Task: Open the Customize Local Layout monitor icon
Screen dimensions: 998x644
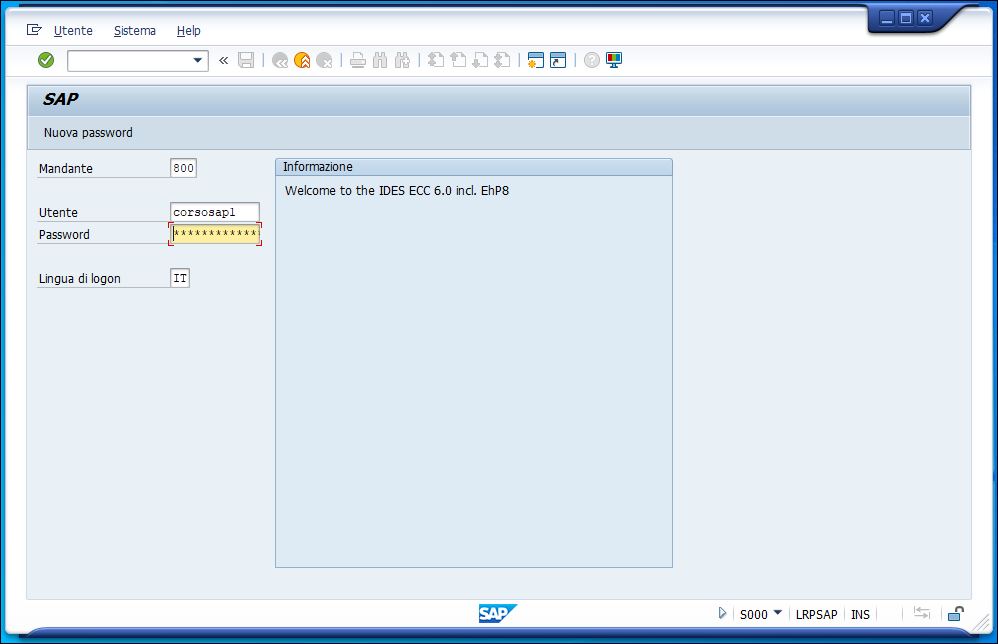Action: click(614, 60)
